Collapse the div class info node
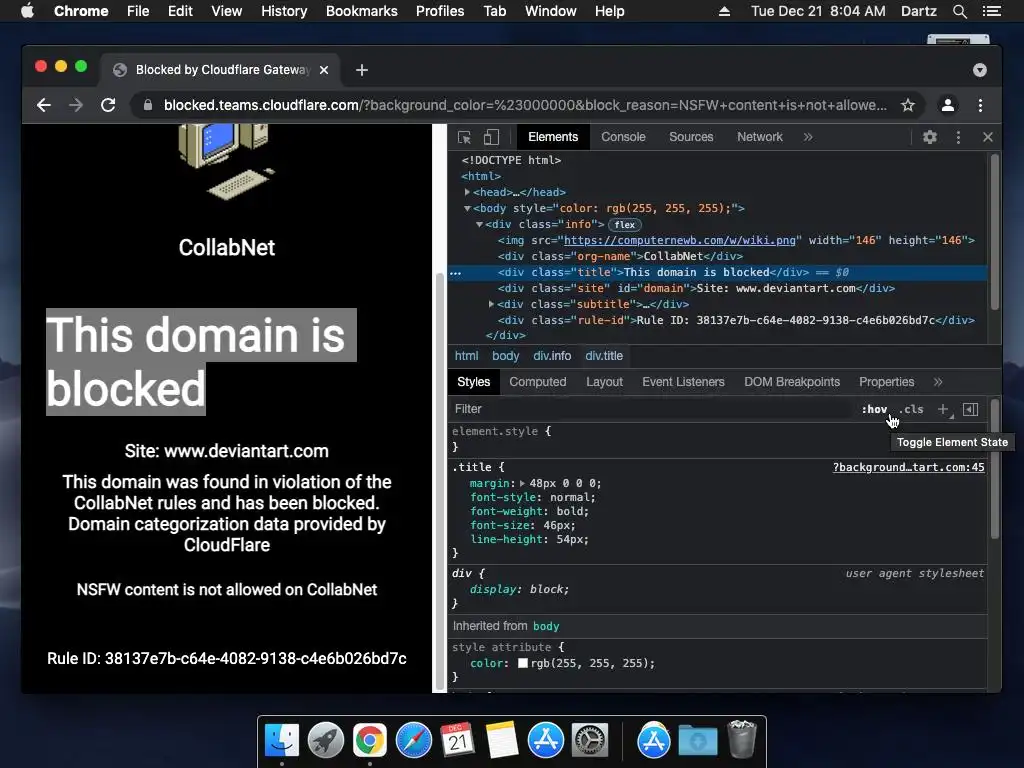 tap(479, 224)
